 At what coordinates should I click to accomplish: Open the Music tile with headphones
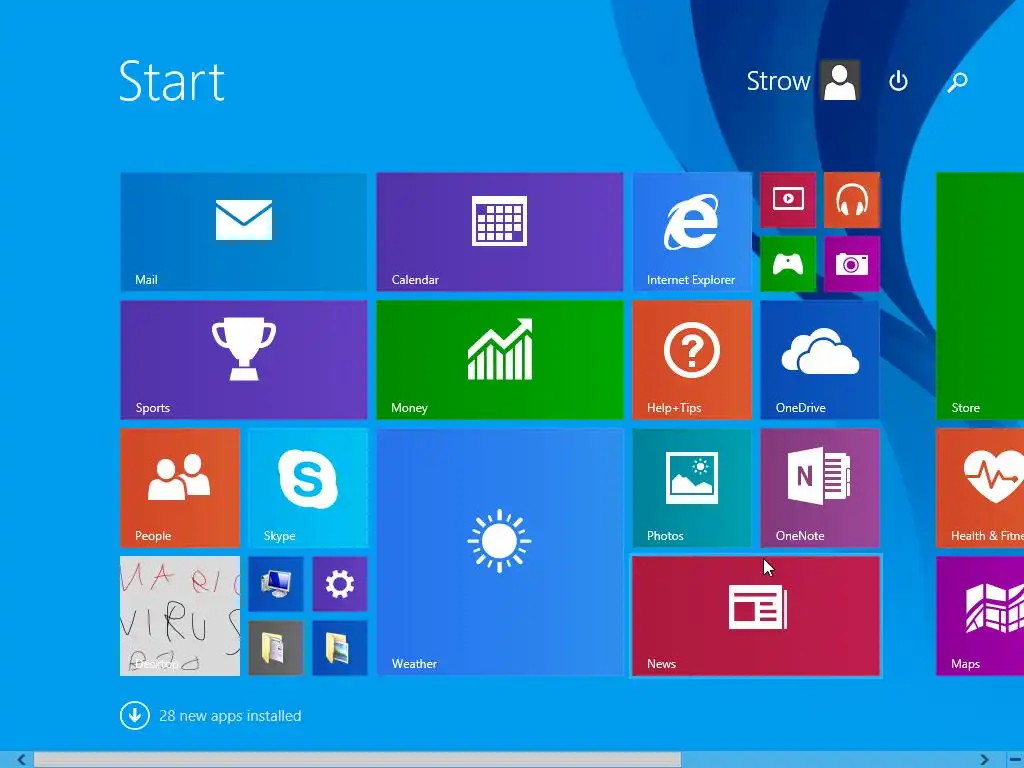(852, 200)
